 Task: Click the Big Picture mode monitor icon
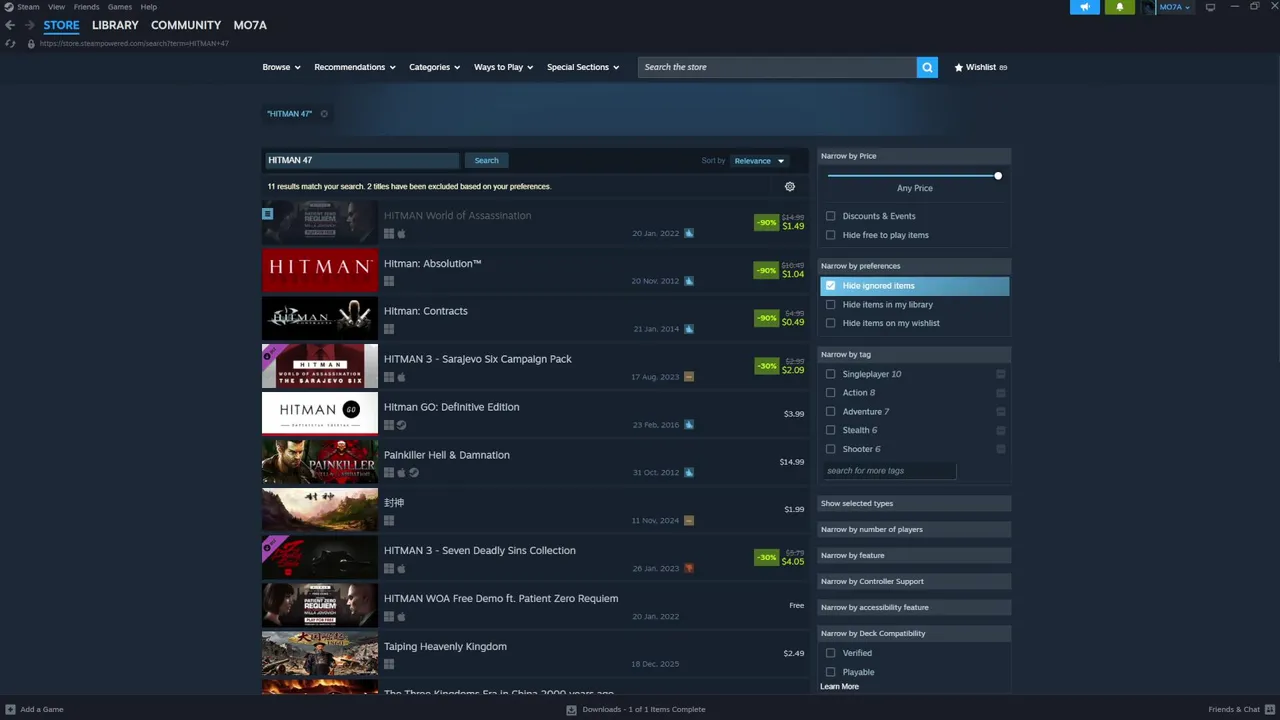point(1210,7)
